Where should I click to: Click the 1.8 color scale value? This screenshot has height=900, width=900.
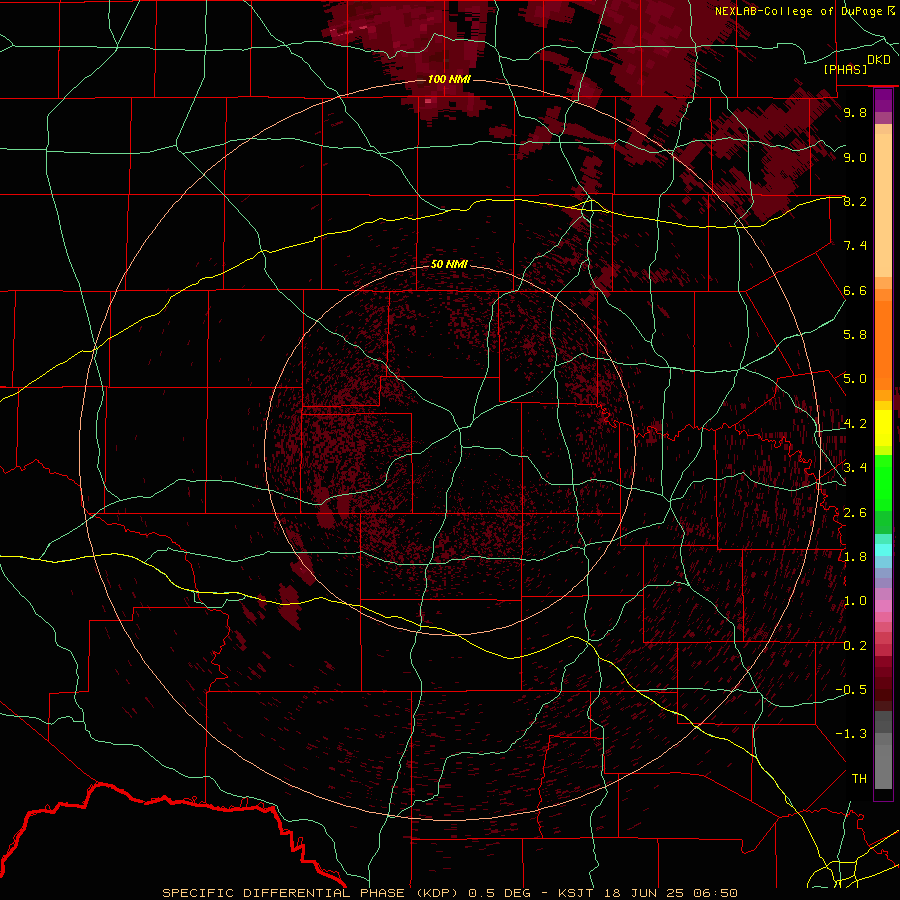point(855,557)
